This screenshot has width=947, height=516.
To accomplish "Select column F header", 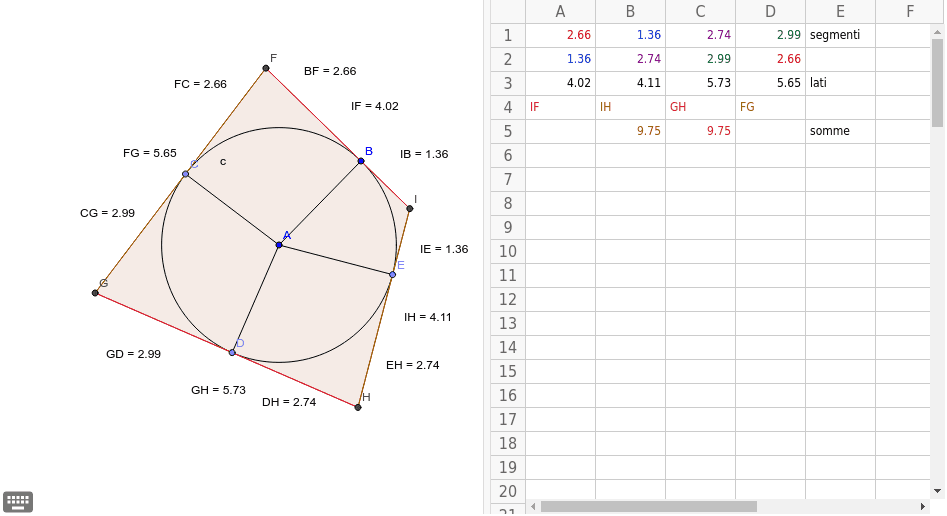I will (x=910, y=11).
